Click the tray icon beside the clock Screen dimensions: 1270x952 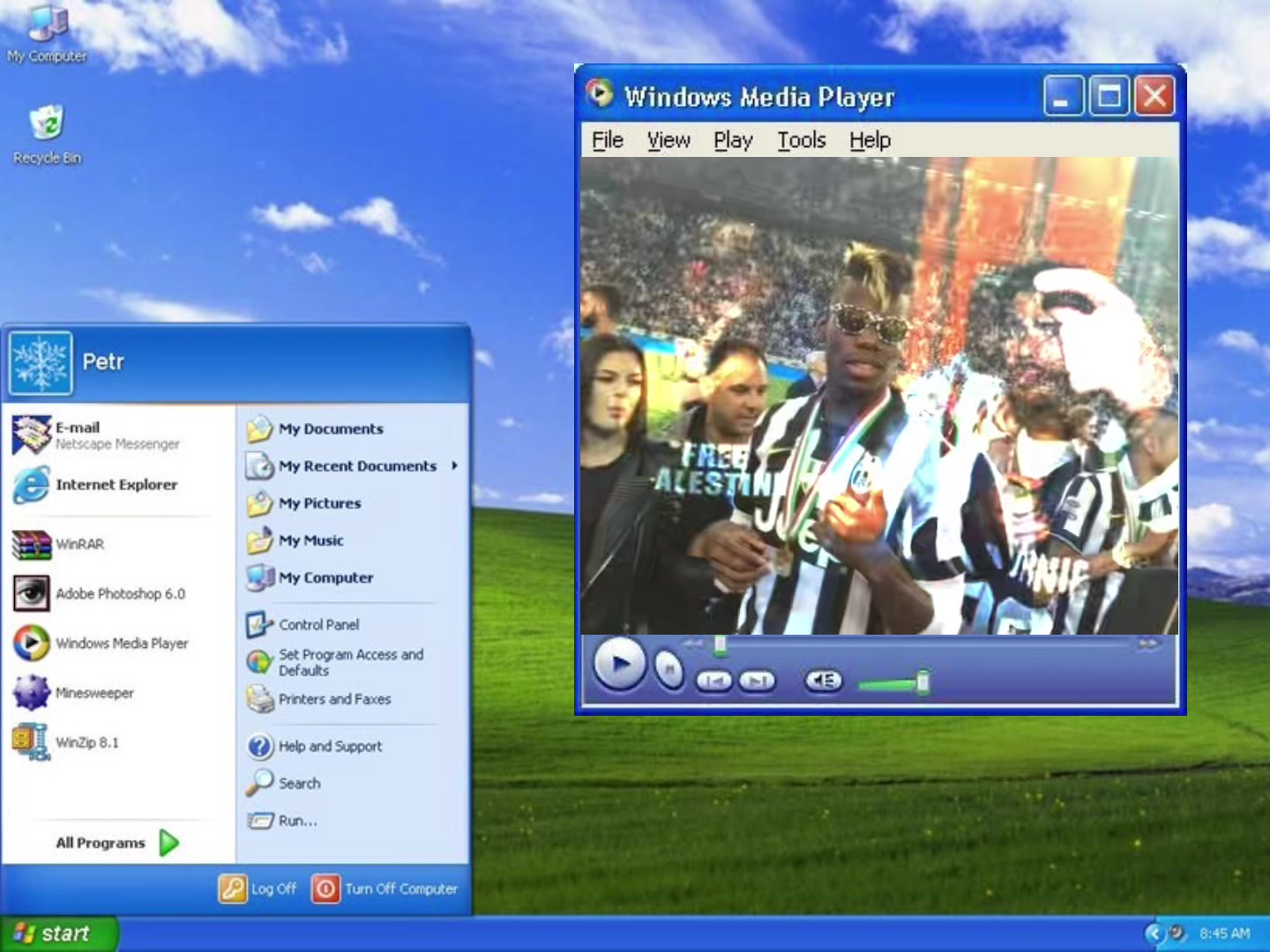(1178, 933)
